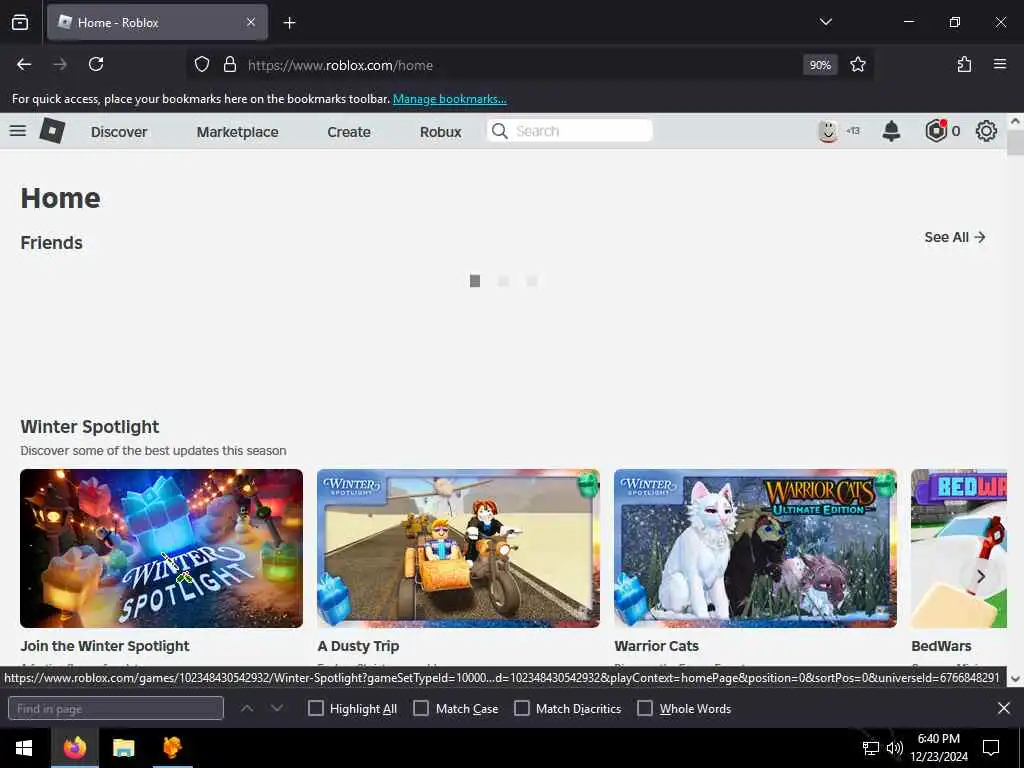View site security lock icon
The height and width of the screenshot is (768, 1024).
coord(229,65)
